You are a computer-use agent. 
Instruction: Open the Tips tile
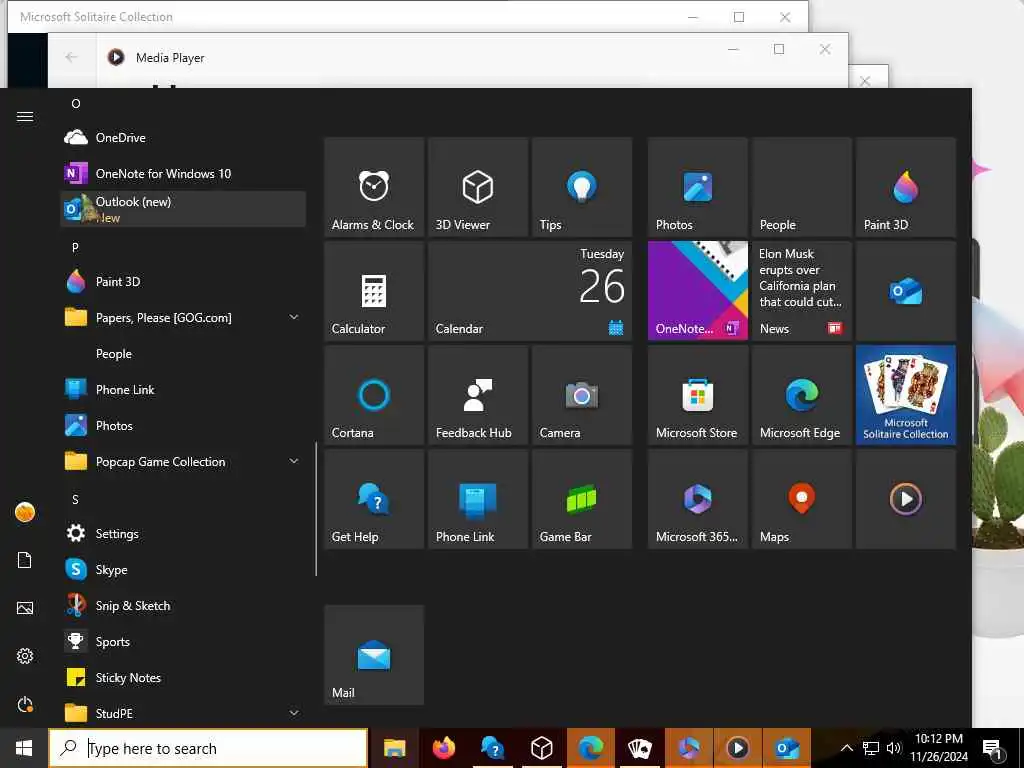tap(582, 187)
